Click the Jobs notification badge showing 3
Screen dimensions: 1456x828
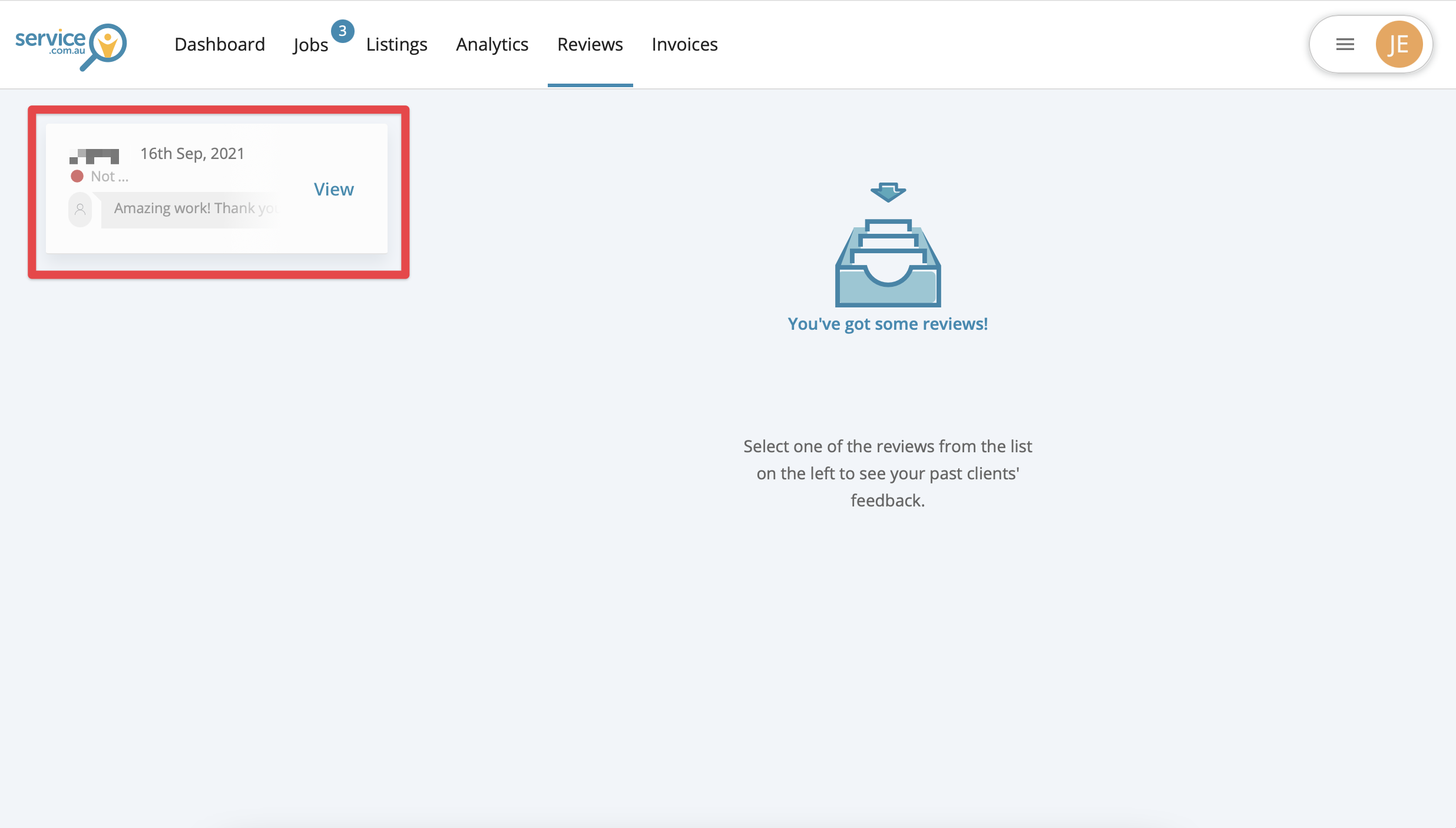pos(342,31)
